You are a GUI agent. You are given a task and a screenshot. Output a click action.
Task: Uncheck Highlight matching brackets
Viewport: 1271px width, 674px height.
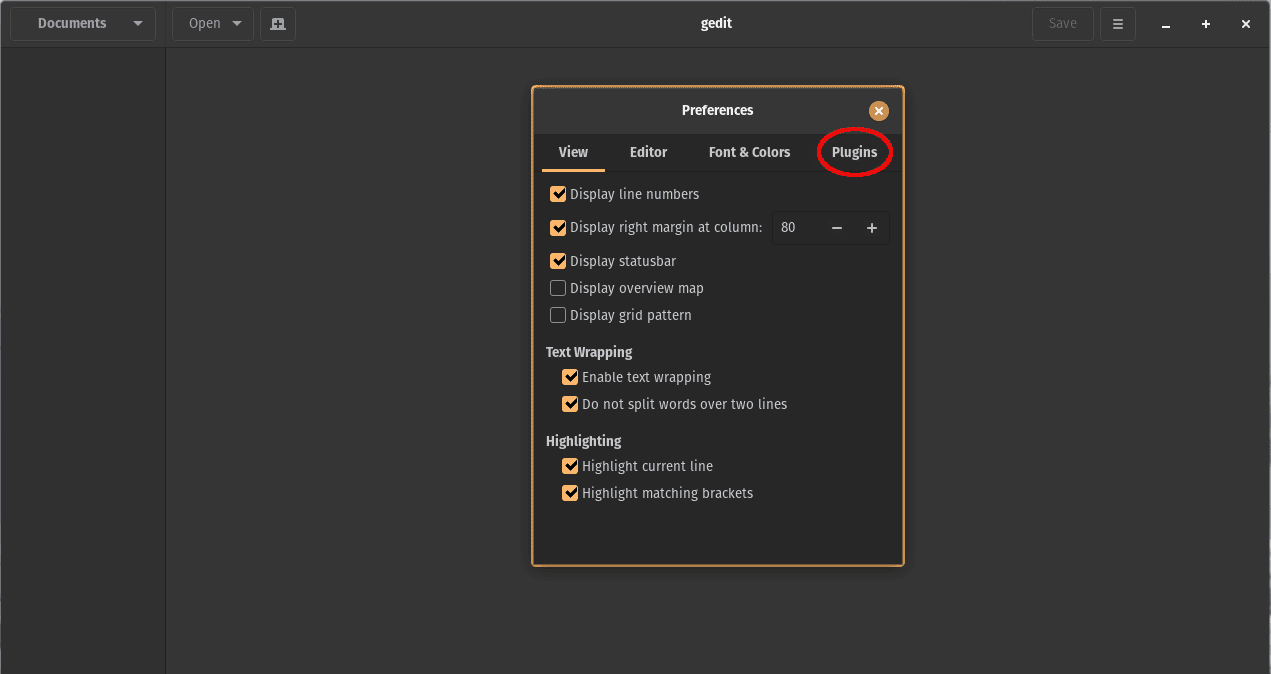(570, 493)
